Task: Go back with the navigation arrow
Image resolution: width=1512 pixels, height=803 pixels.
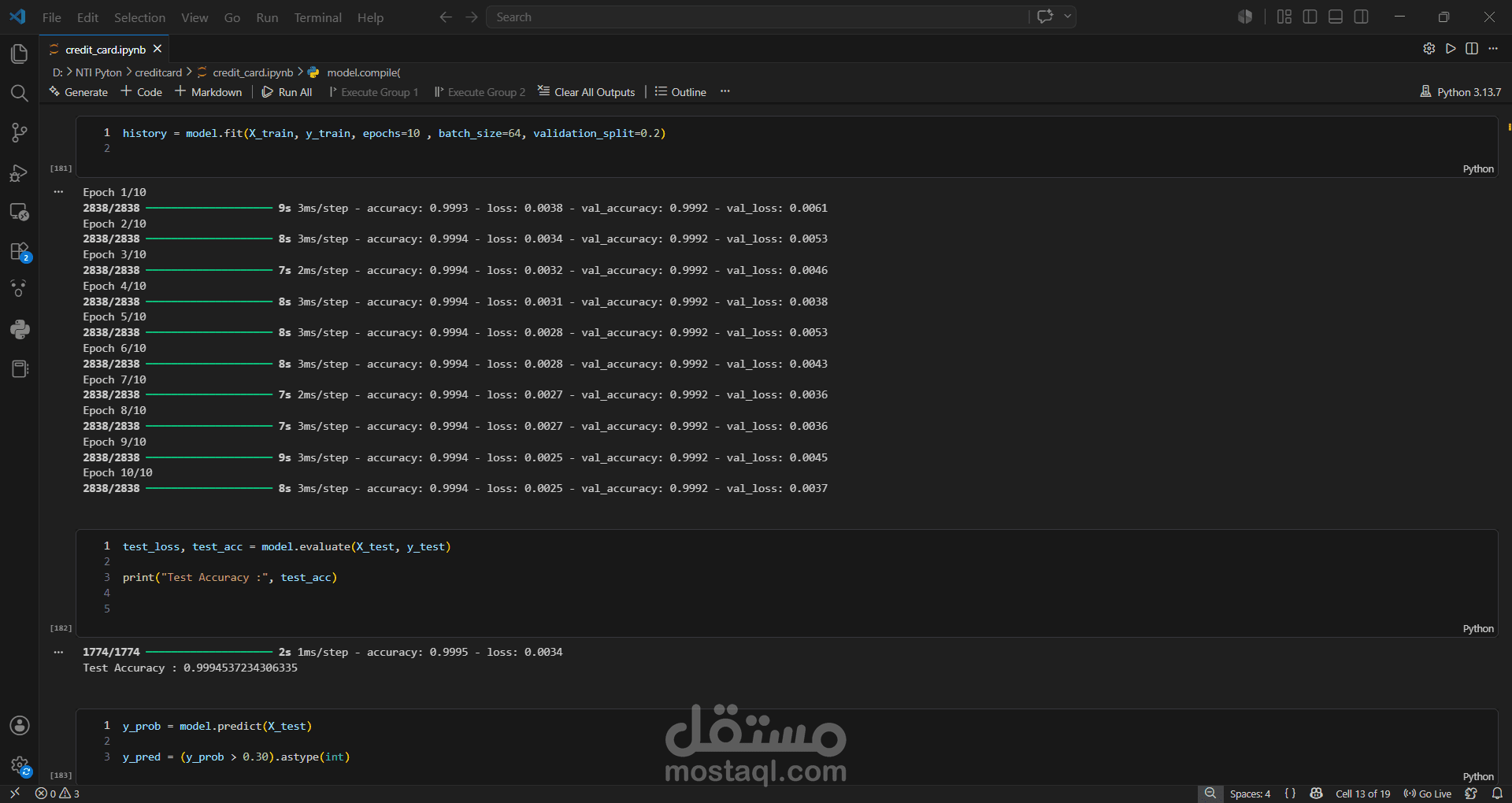Action: click(x=445, y=17)
